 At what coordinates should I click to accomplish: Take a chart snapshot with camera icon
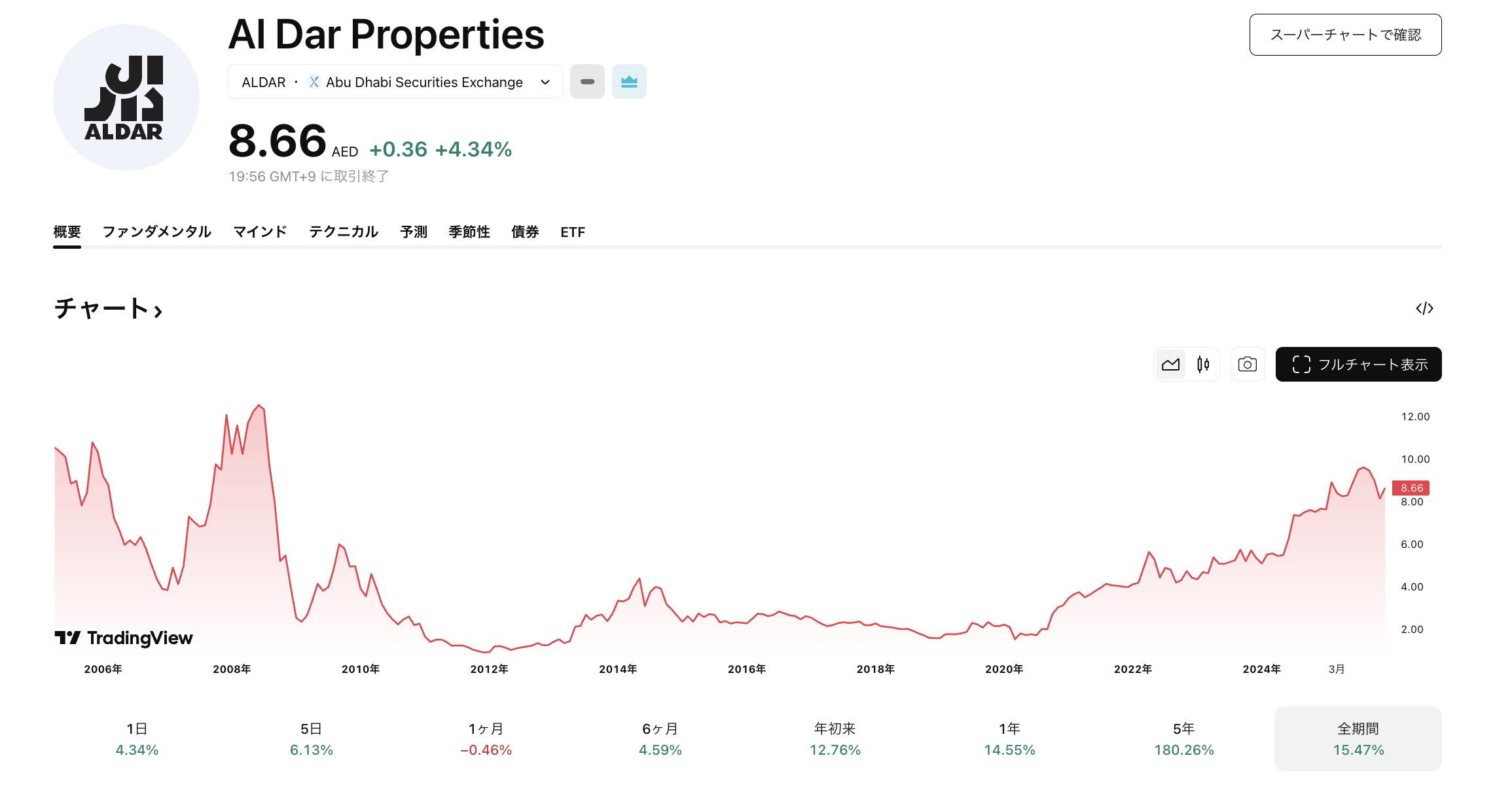click(1247, 365)
